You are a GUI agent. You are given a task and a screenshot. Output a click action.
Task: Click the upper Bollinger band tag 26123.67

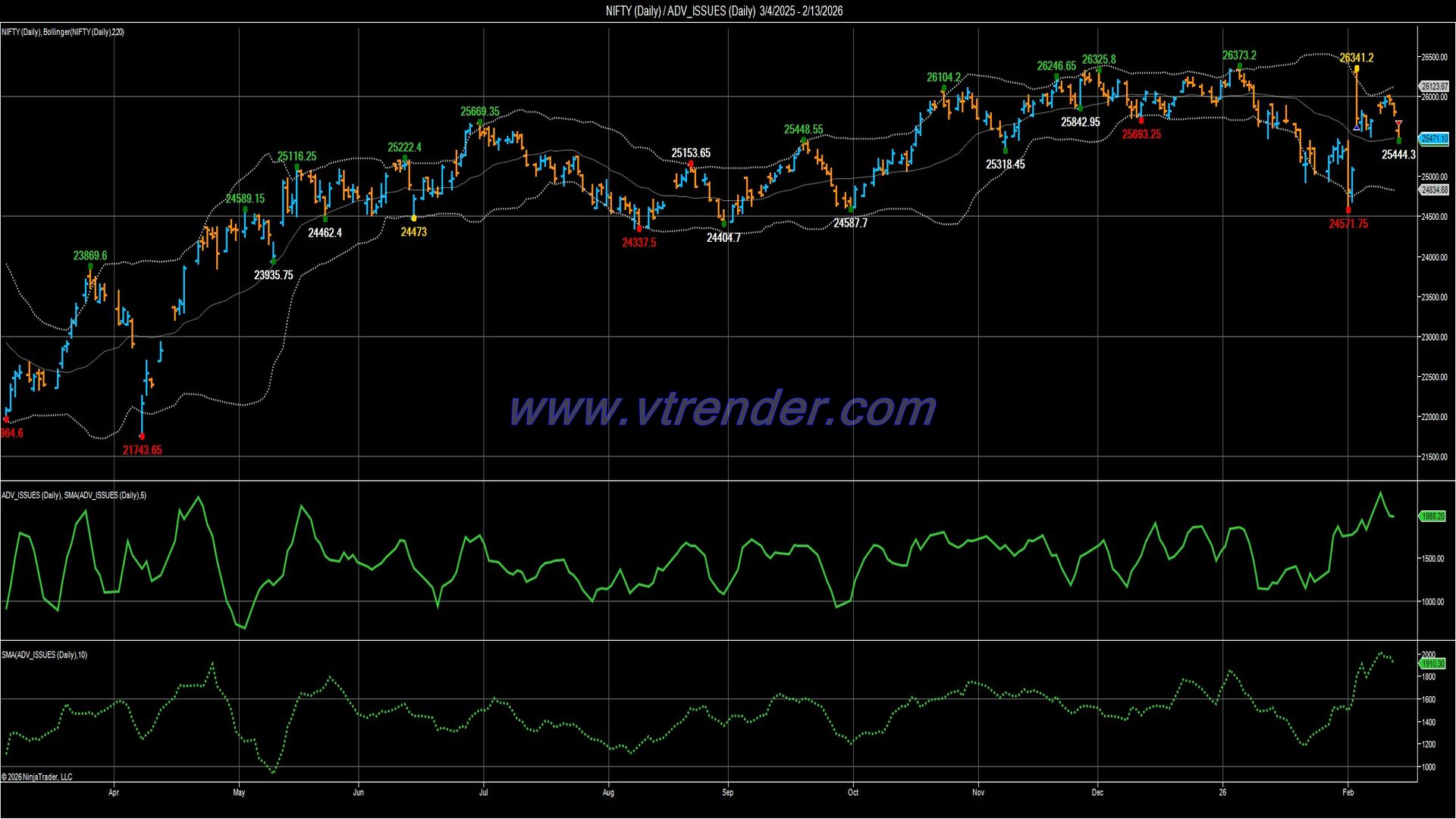coord(1433,87)
